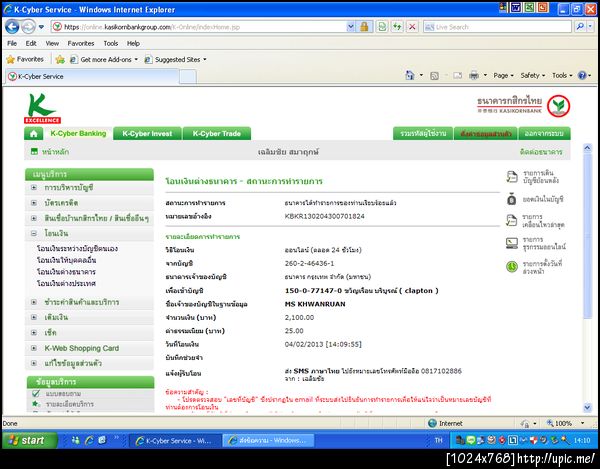Open the File menu
600x469 pixels.
point(12,43)
